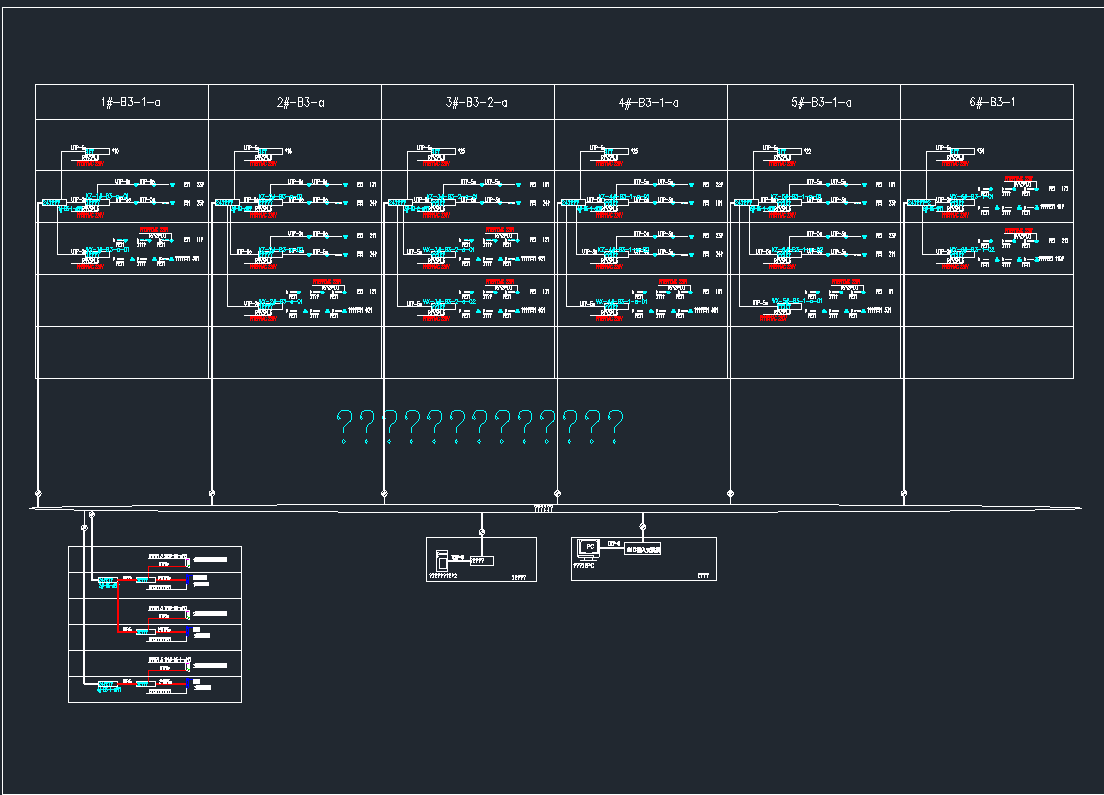This screenshot has height=795, width=1104.
Task: Click the 2#-B3-a column header text
Action: 301,103
